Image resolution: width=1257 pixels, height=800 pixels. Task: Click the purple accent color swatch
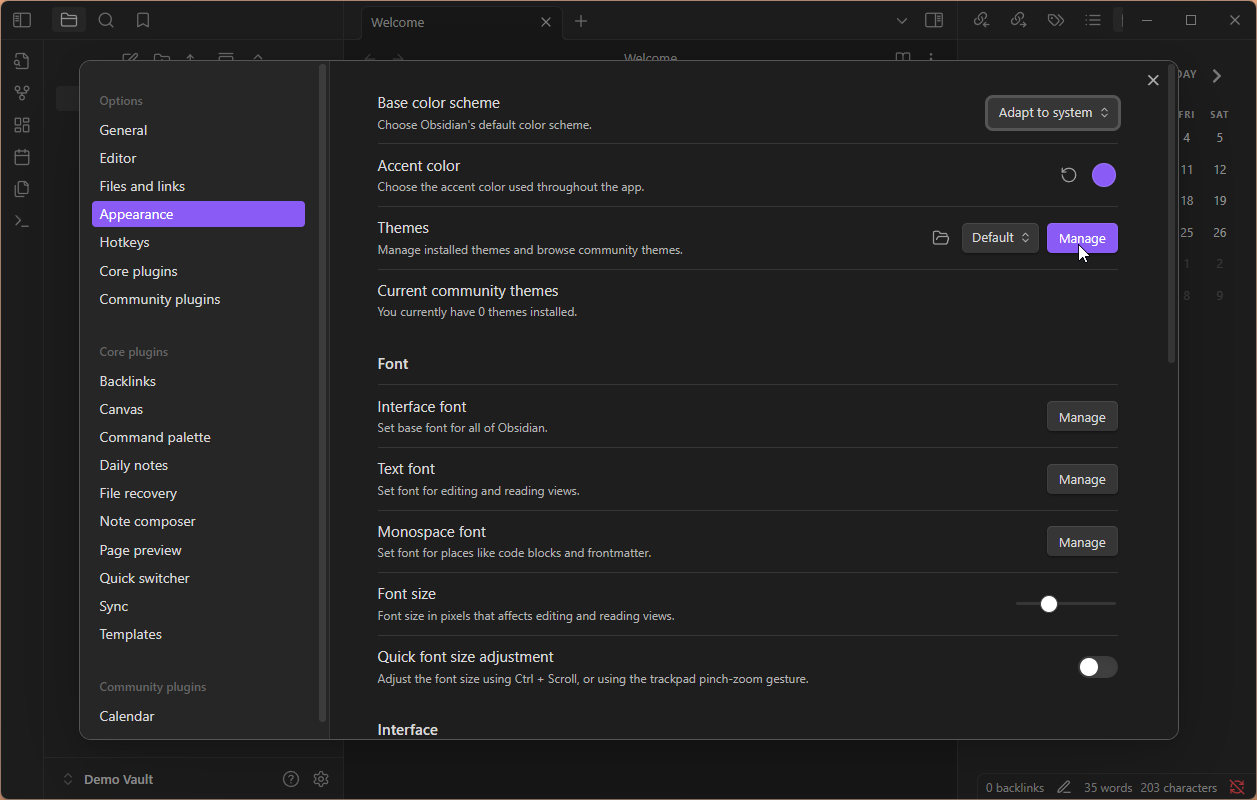(x=1104, y=175)
